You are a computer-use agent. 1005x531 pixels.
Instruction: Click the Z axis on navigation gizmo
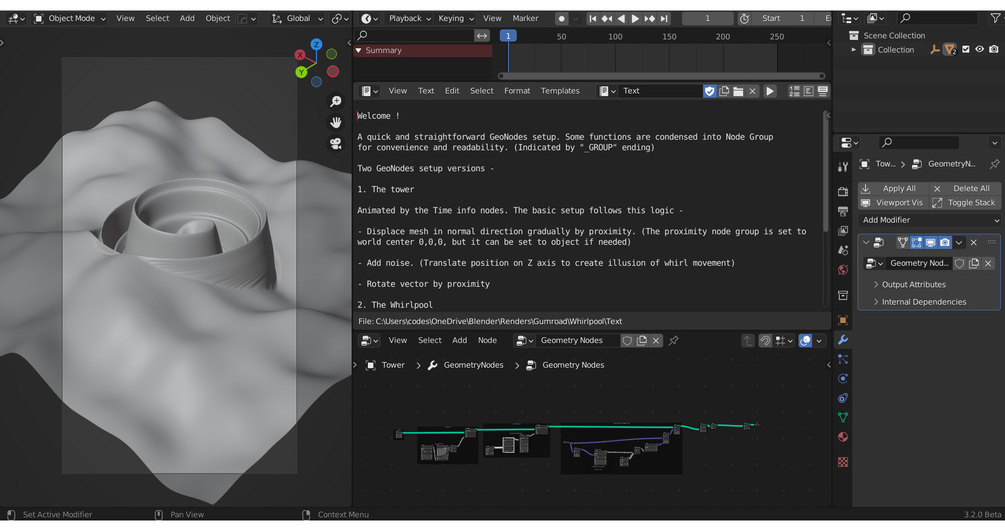(316, 44)
